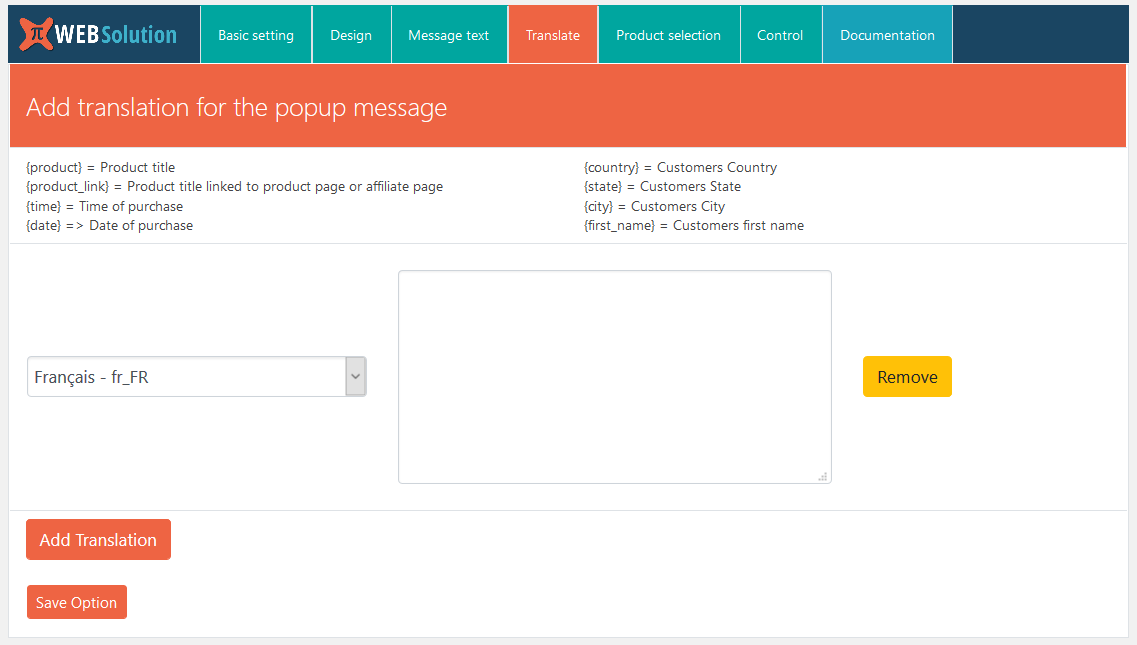Switch to the Control tab
This screenshot has height=645, width=1137.
[780, 34]
